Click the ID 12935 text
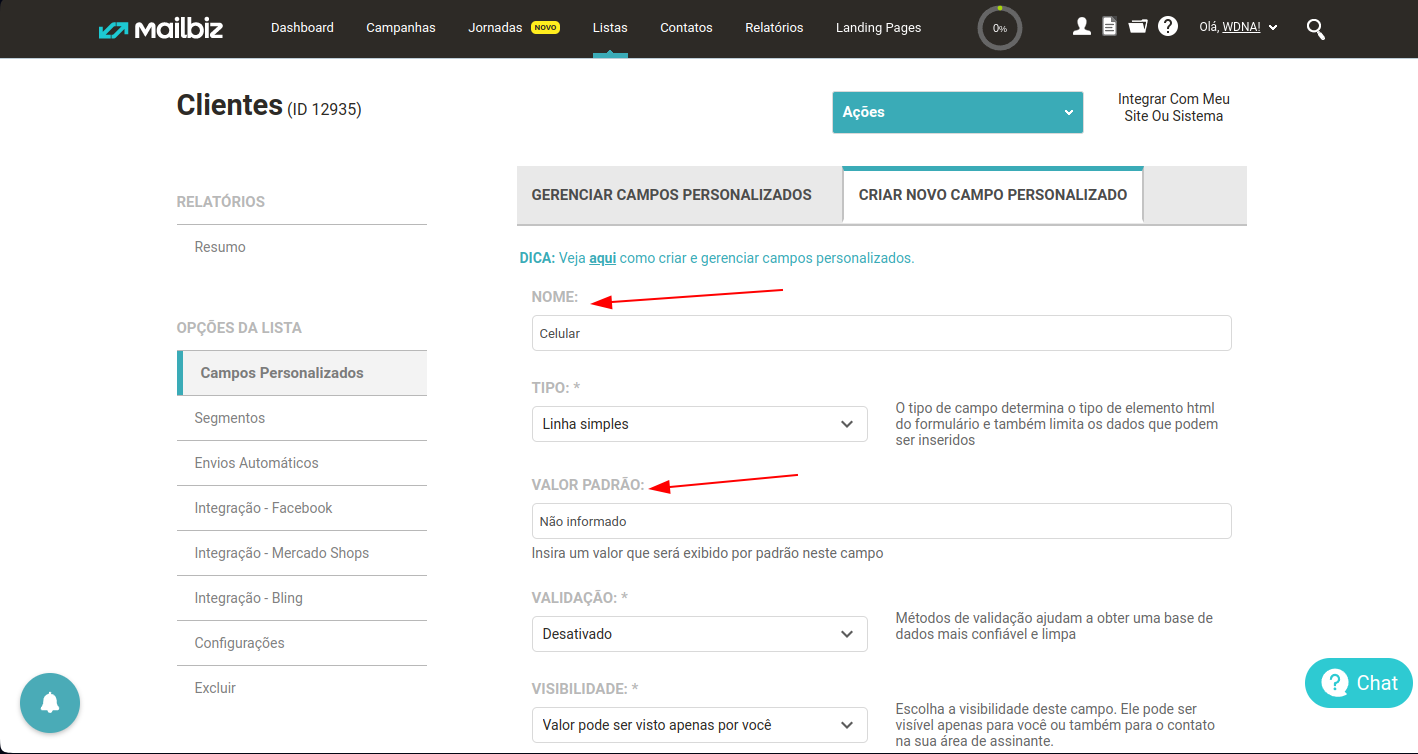 (x=325, y=109)
